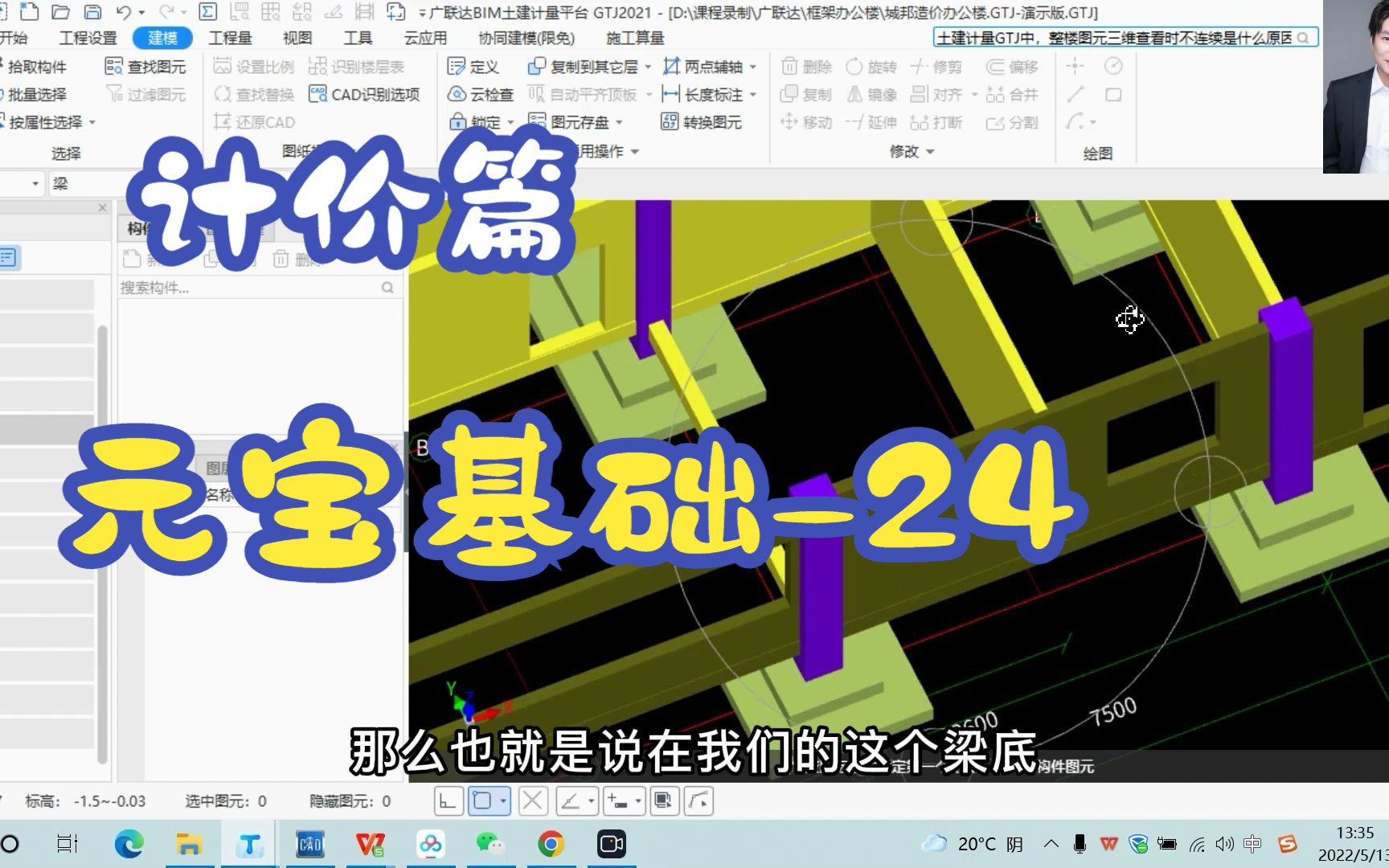
Task: Select the circle draw tool
Action: pyautogui.click(x=1113, y=66)
